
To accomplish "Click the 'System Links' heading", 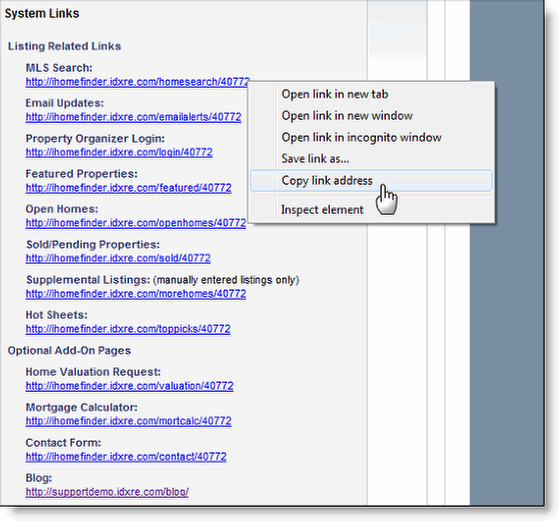I will click(x=42, y=14).
